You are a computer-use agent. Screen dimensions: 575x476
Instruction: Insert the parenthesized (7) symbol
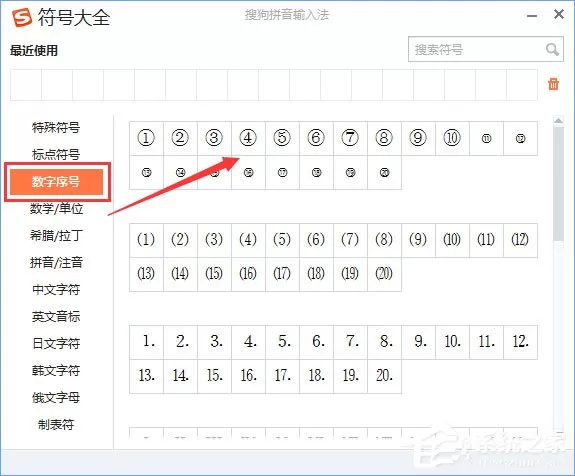point(350,240)
